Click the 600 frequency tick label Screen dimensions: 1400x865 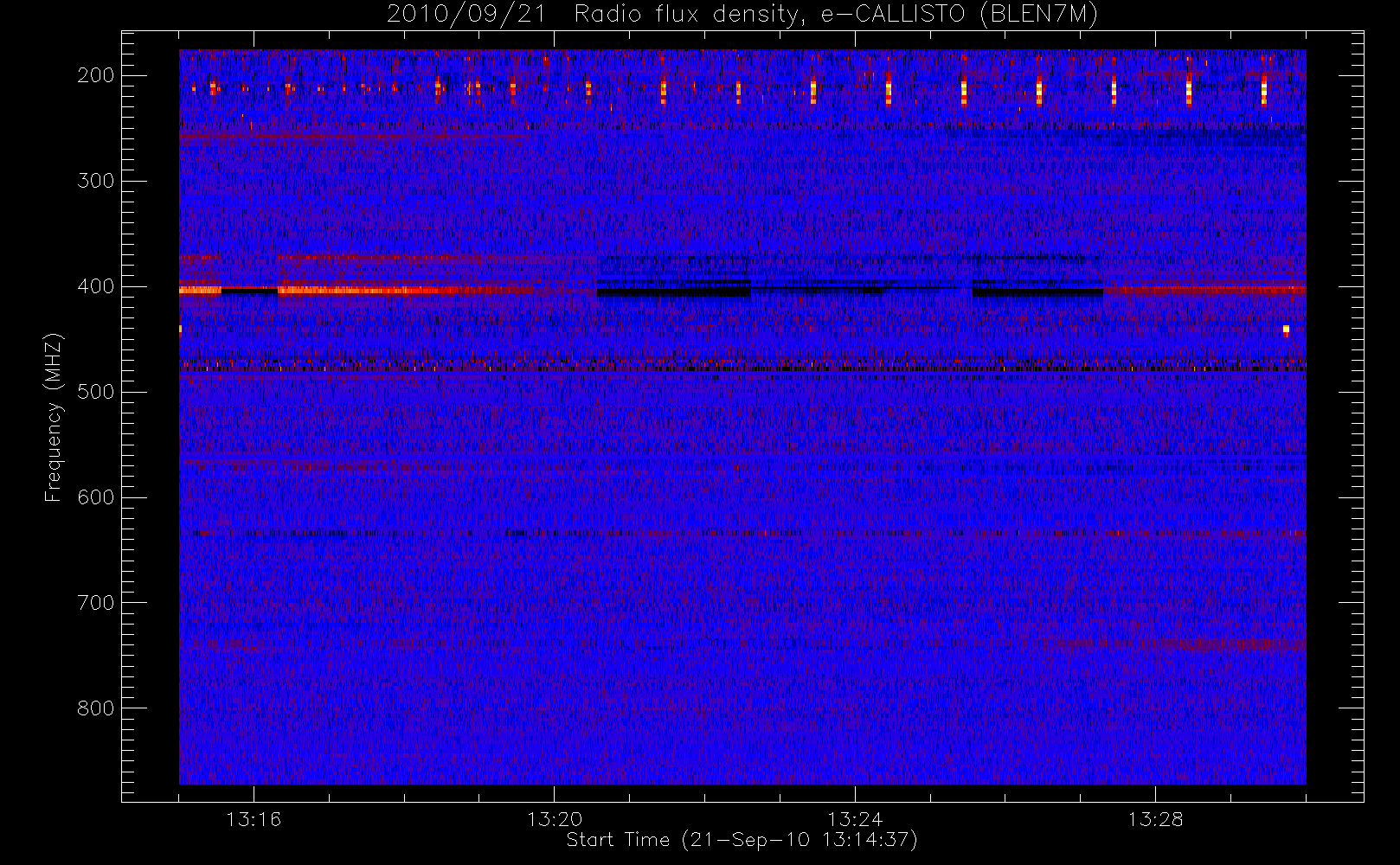tap(95, 497)
